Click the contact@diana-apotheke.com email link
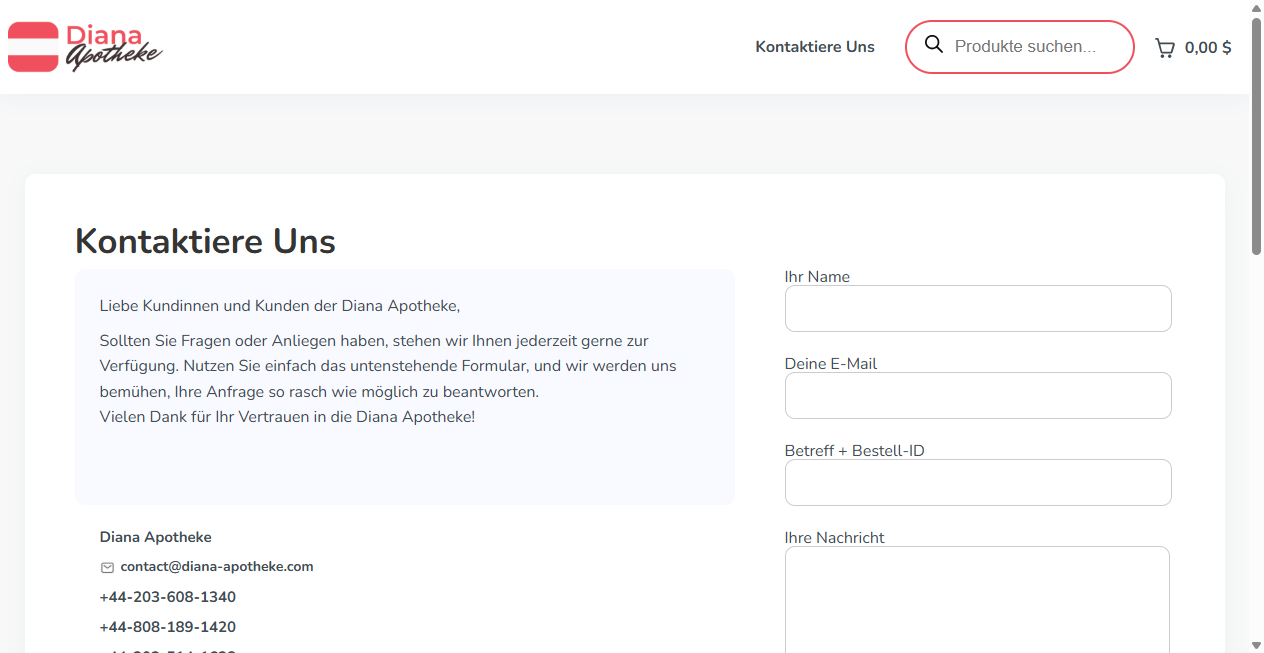This screenshot has width=1264, height=653. [216, 566]
